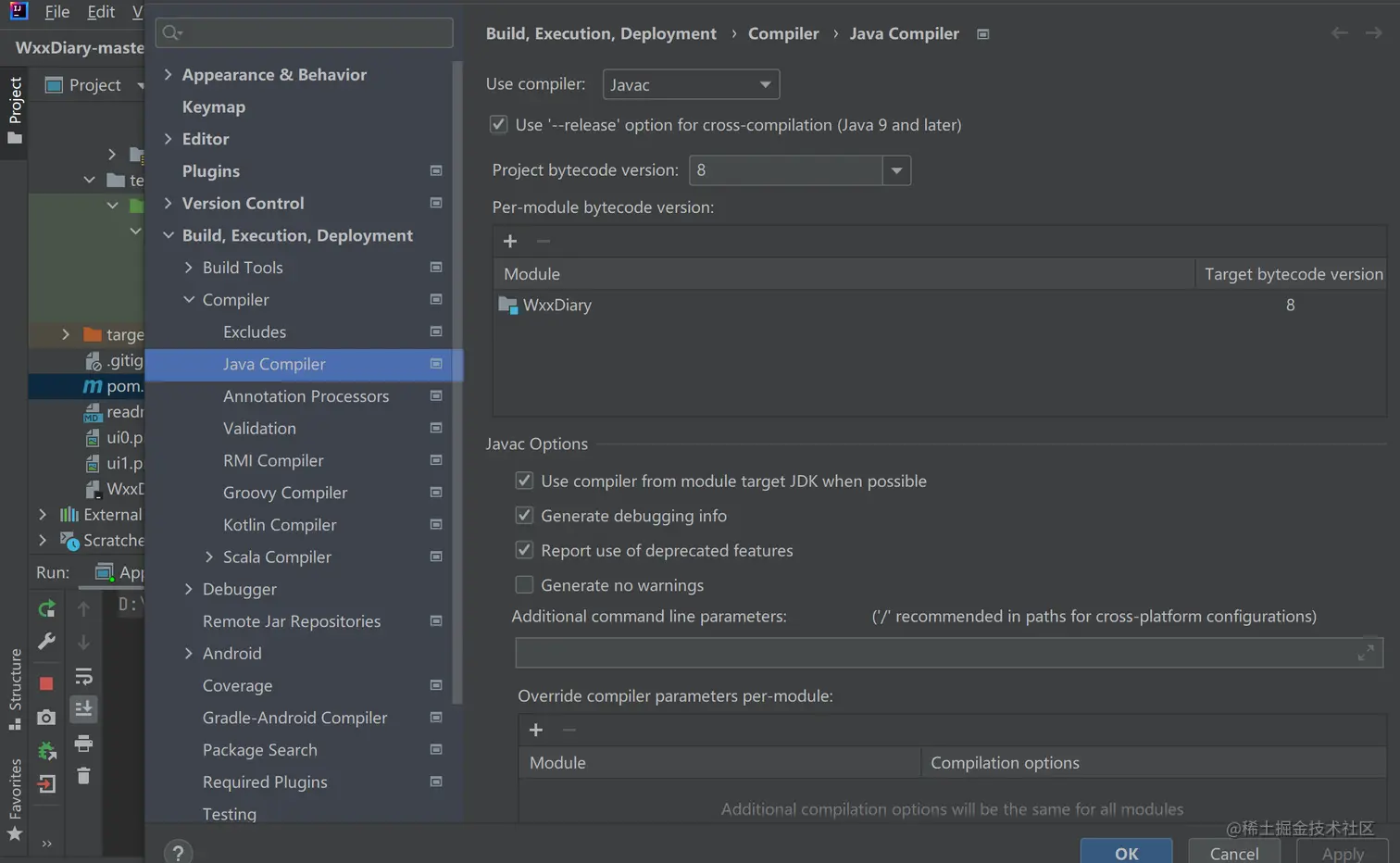Enable Generate no warnings checkbox
The width and height of the screenshot is (1400, 863).
click(x=524, y=585)
